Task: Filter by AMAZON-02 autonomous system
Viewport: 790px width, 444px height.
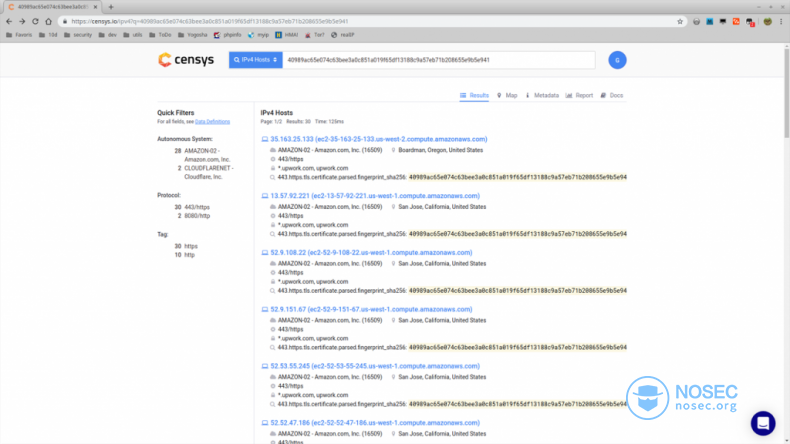Action: (x=207, y=155)
